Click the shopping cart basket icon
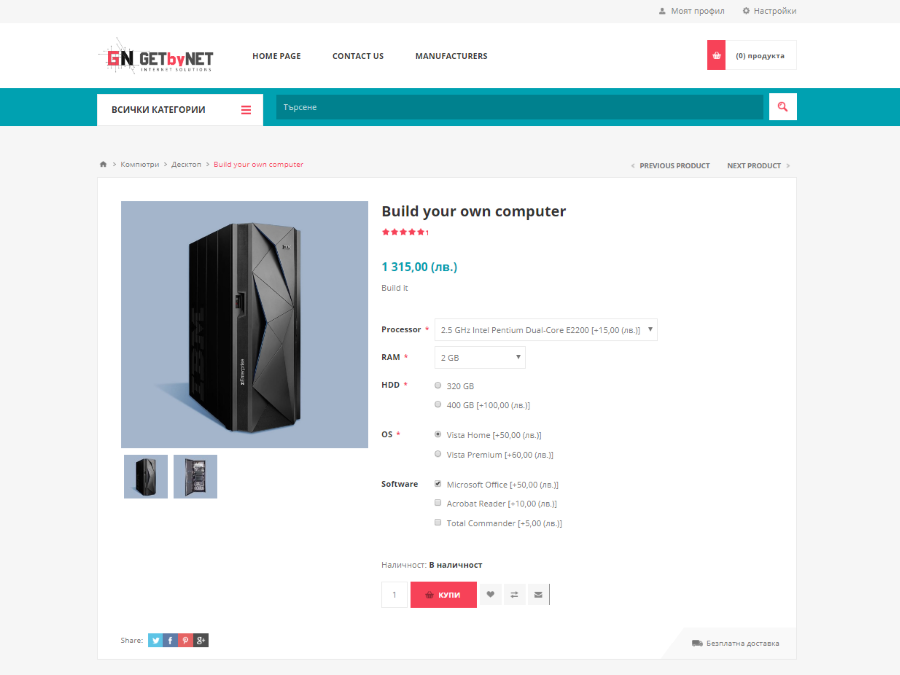 pos(716,56)
